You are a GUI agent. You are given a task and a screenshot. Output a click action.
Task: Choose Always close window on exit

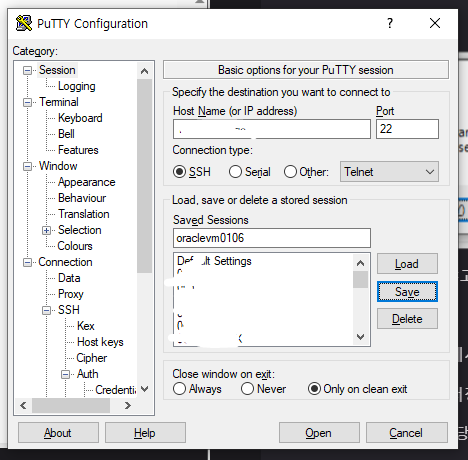point(197,389)
